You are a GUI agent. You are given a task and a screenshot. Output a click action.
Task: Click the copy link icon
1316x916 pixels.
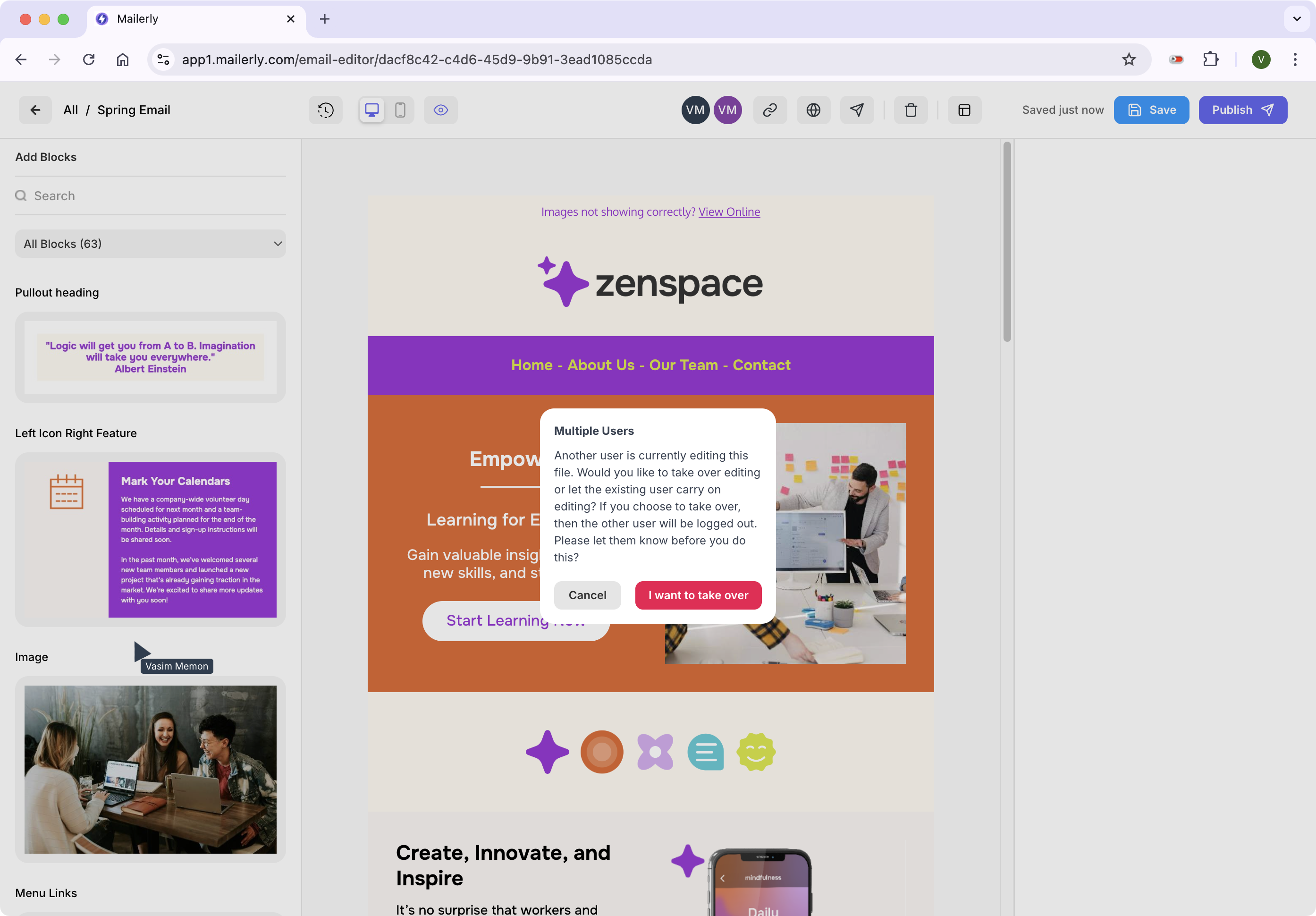coord(770,110)
